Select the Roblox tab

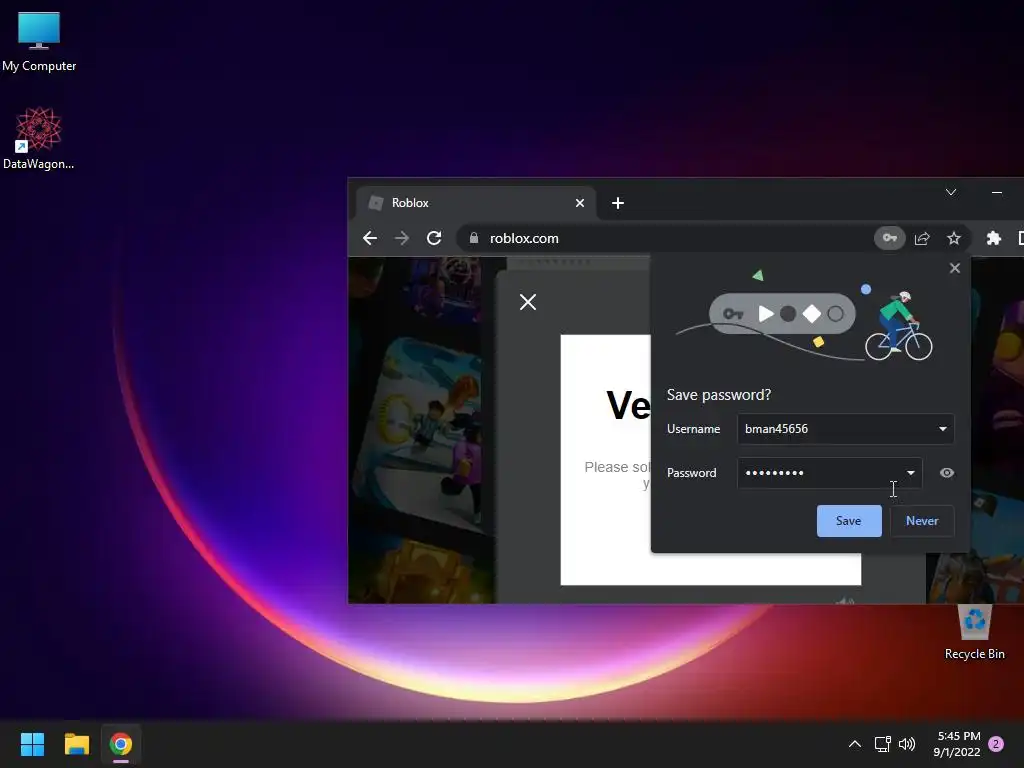[x=475, y=203]
